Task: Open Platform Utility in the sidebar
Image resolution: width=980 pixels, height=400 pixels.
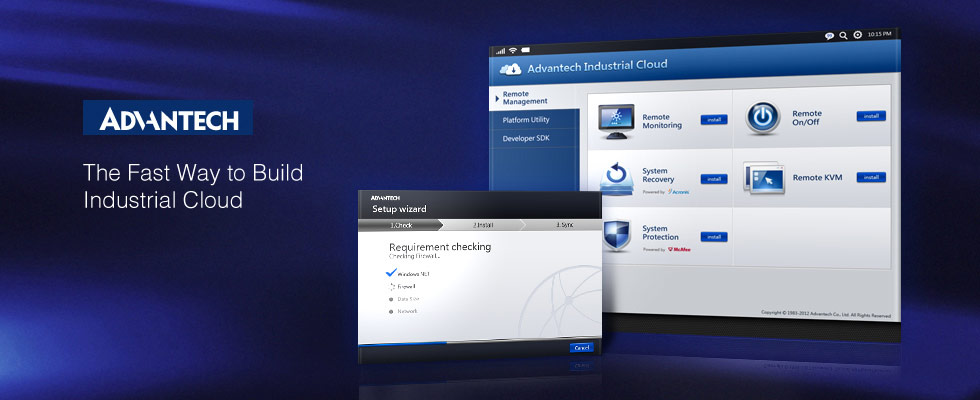Action: 534,119
